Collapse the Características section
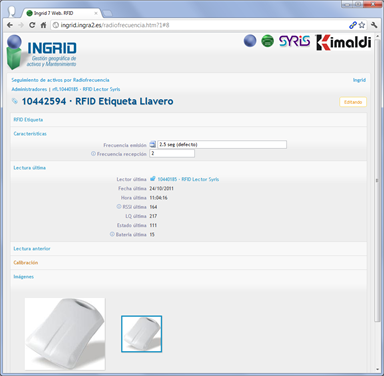This screenshot has width=384, height=376. pyautogui.click(x=30, y=134)
